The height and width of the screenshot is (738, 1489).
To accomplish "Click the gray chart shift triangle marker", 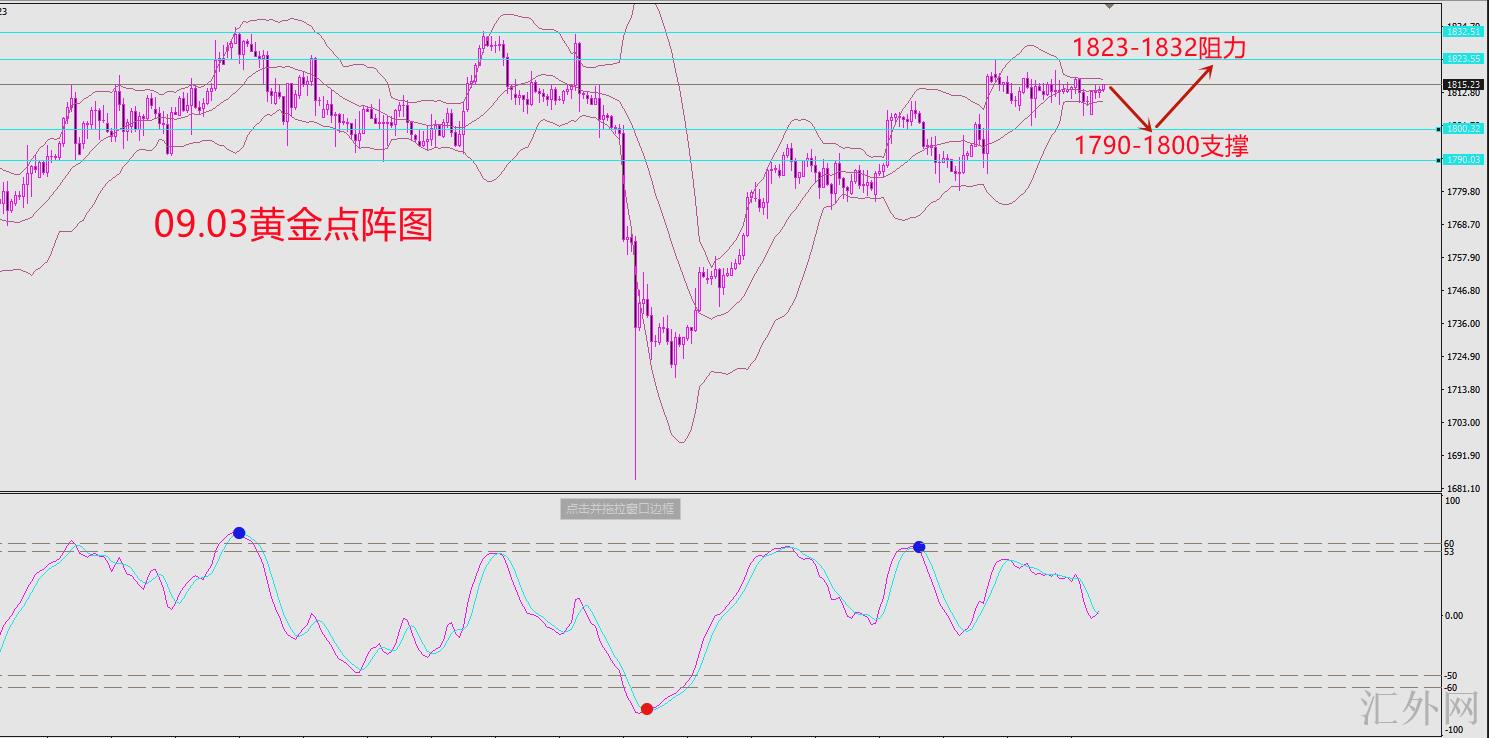I will pos(1109,6).
